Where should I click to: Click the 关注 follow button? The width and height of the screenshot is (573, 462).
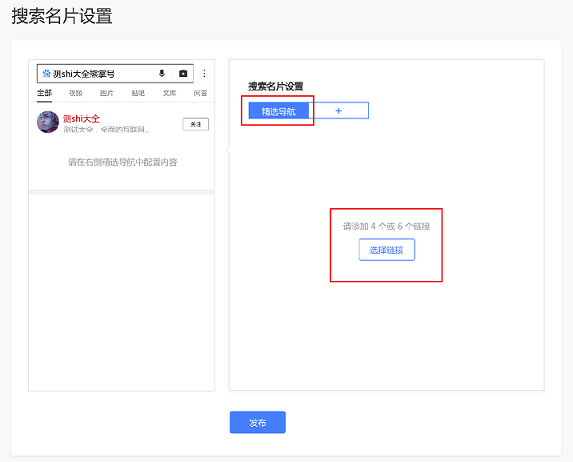(196, 124)
